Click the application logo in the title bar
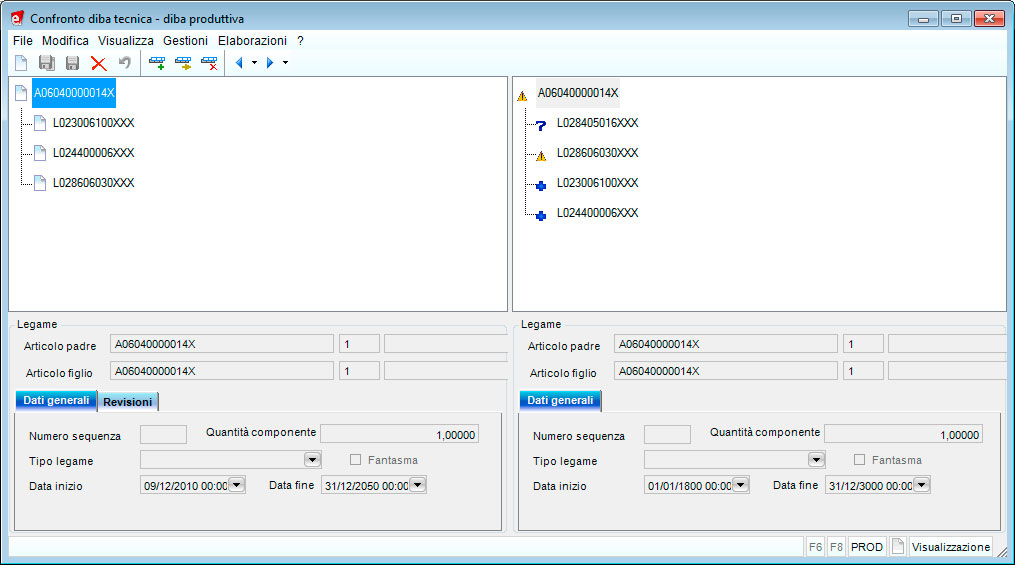Screen dimensions: 1015x565 [x=17, y=18]
